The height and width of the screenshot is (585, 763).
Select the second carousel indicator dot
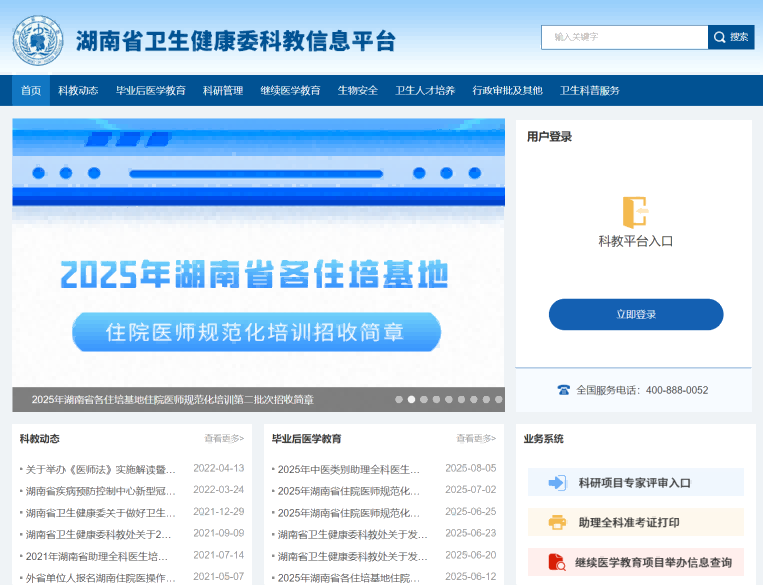point(411,399)
